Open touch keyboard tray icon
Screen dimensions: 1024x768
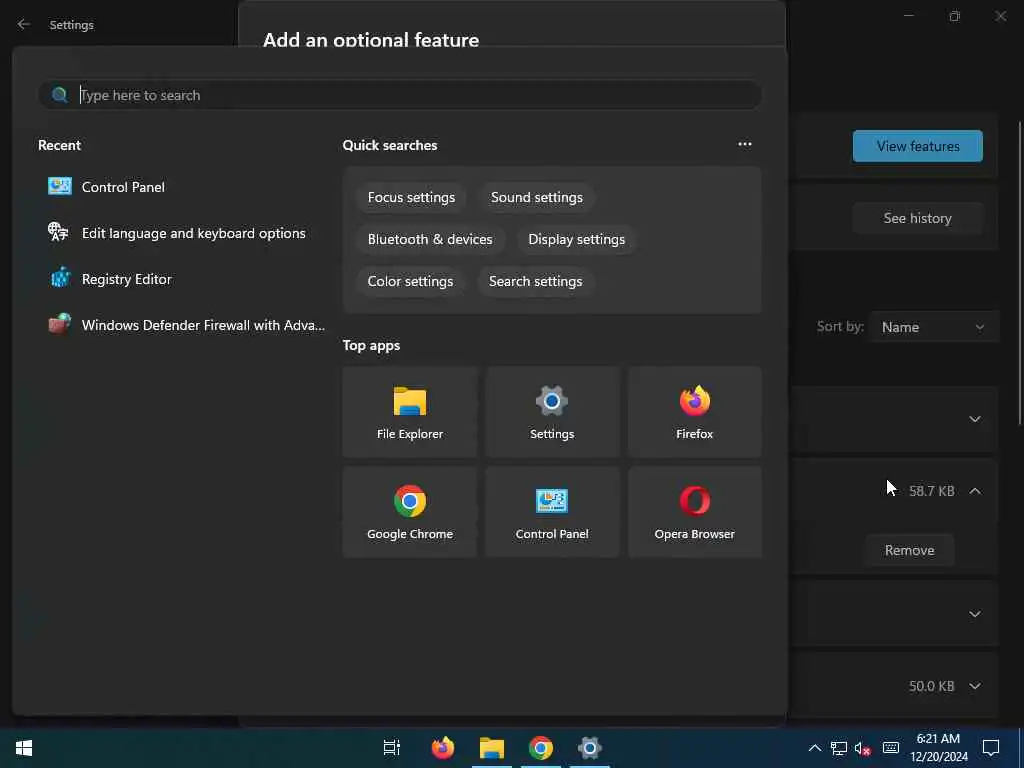[x=891, y=748]
